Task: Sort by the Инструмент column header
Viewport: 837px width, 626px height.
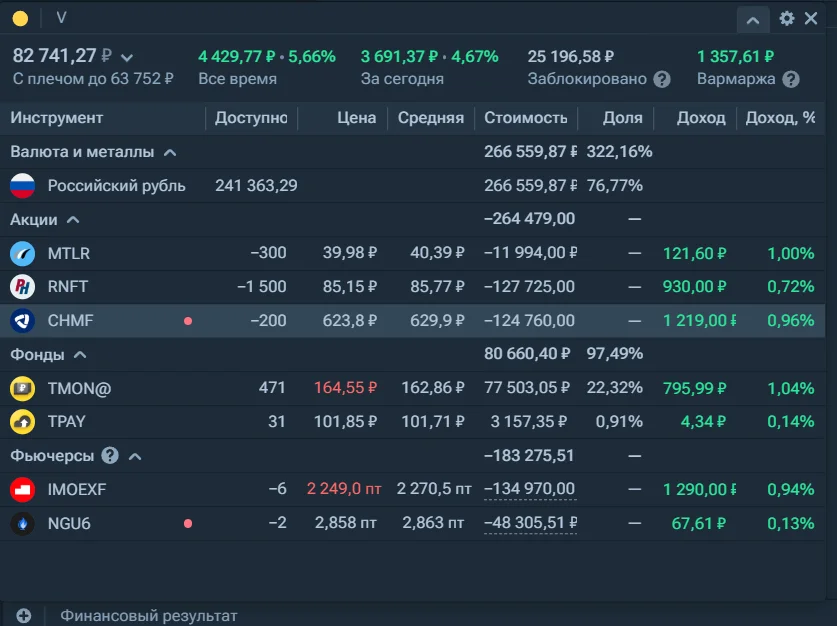Action: coord(57,118)
